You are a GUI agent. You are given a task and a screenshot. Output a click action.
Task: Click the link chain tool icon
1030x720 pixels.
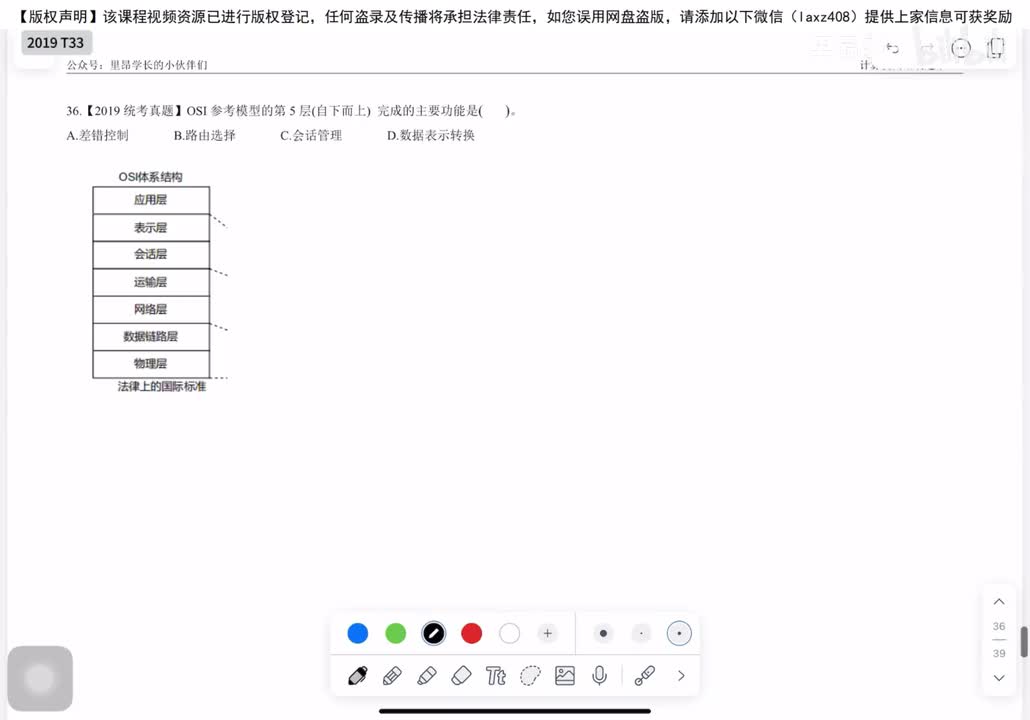tap(645, 675)
